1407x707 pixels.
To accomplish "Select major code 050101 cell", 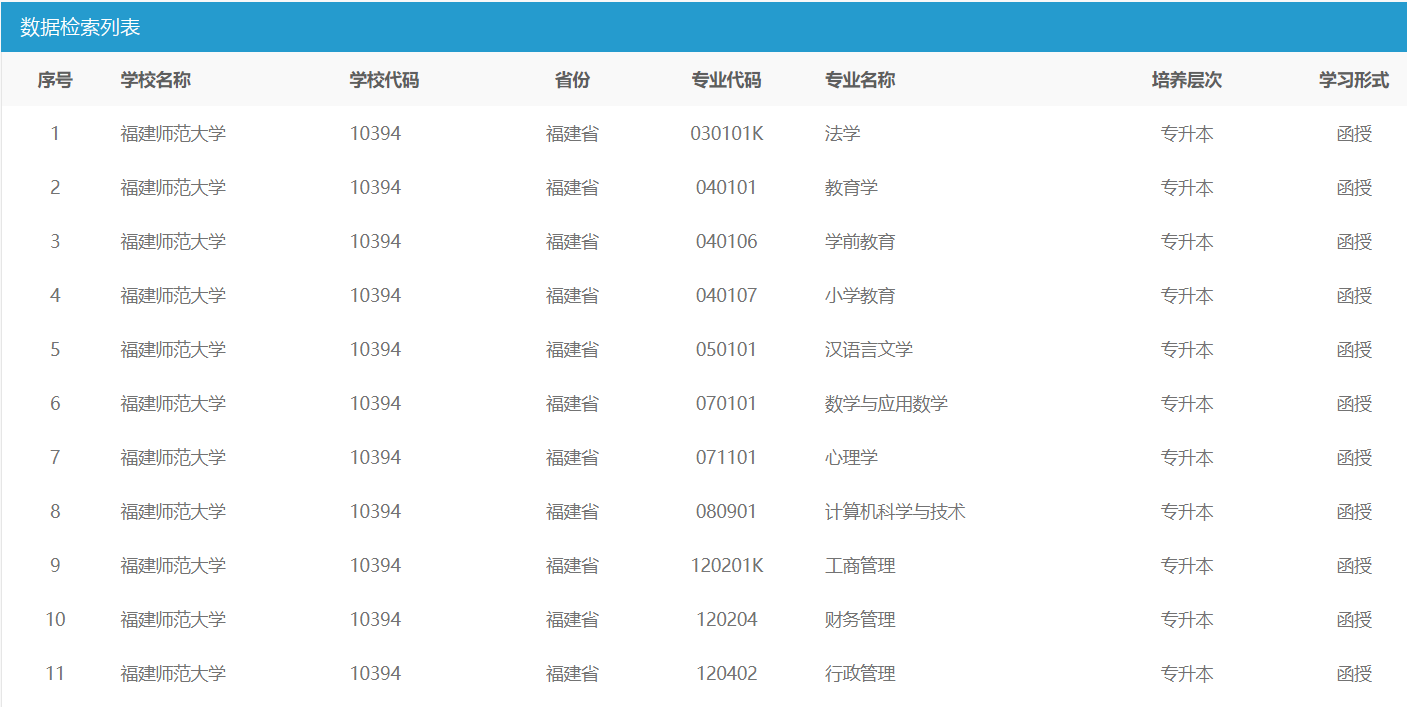I will point(727,350).
